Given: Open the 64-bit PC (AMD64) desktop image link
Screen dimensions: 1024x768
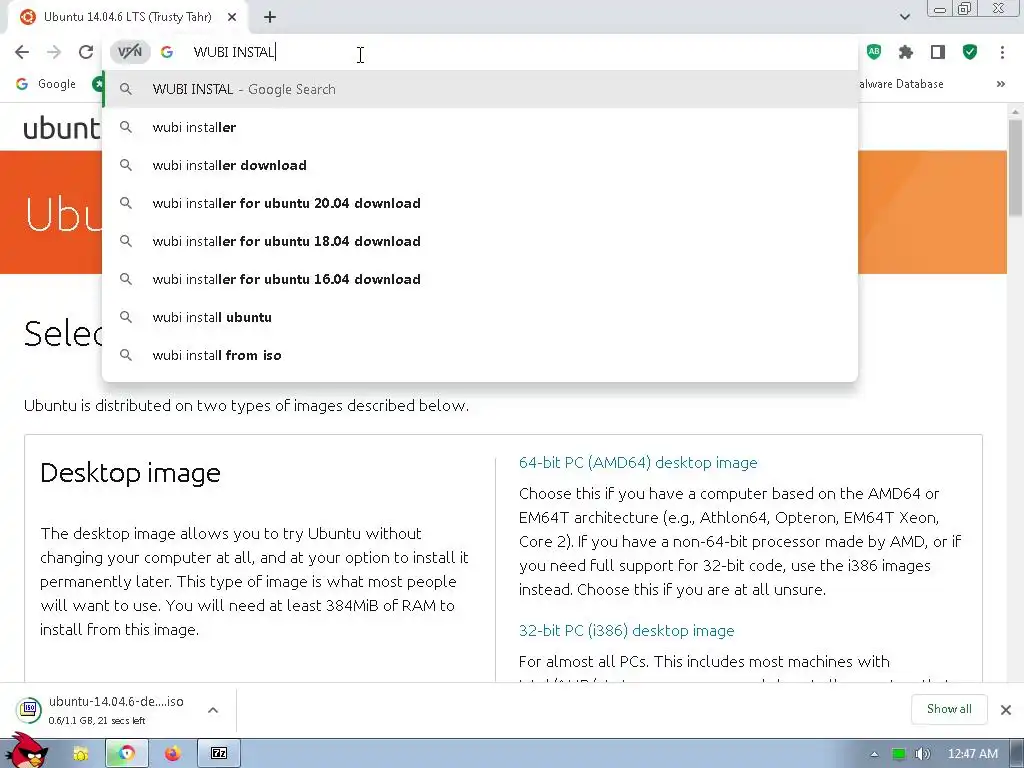Looking at the screenshot, I should tap(638, 462).
